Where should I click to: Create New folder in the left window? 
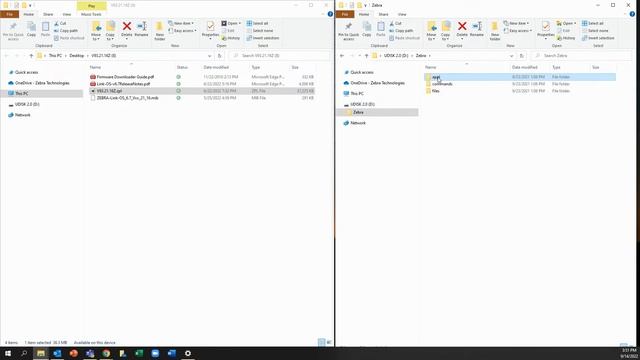tap(160, 31)
